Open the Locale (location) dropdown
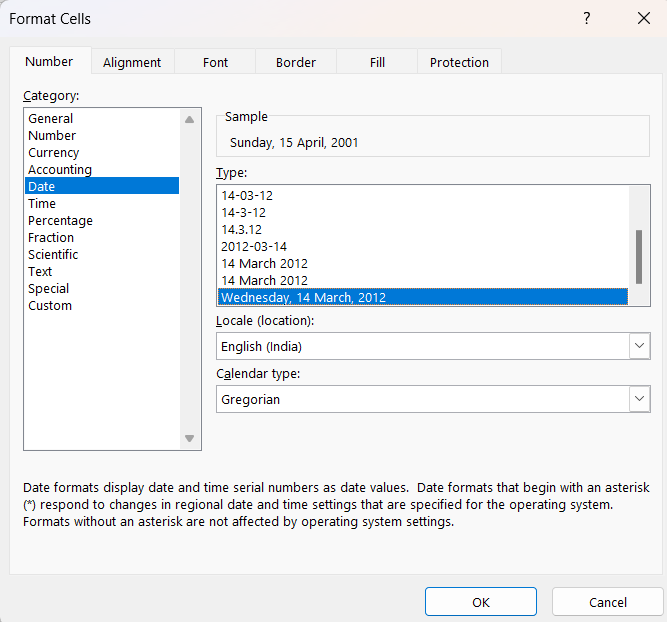This screenshot has height=622, width=667. (x=639, y=346)
